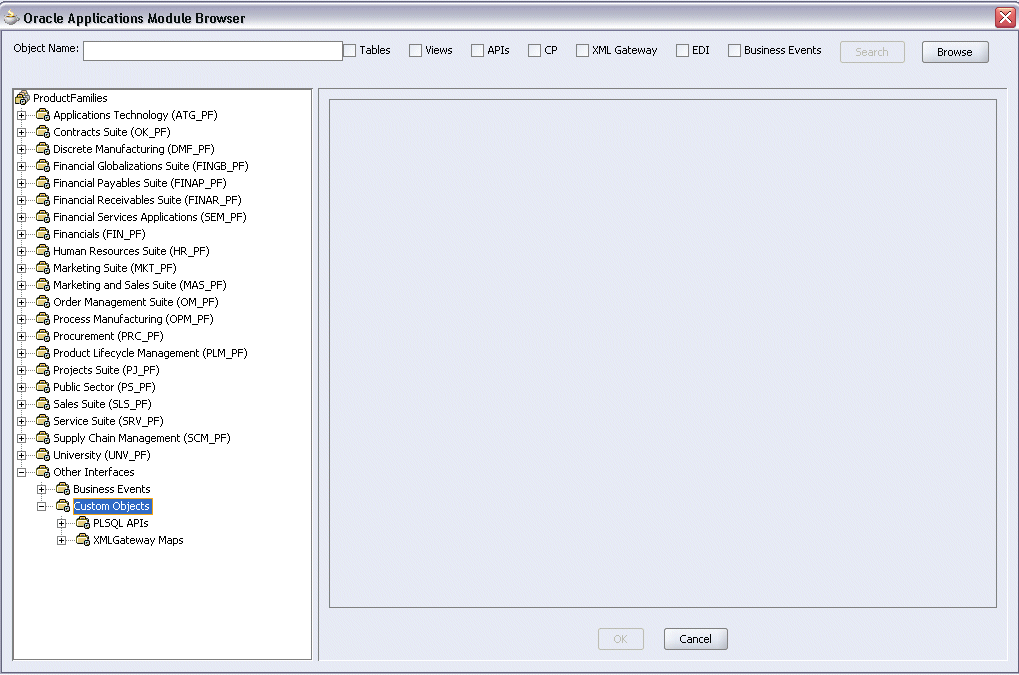Check the Business Events filter checkbox
The height and width of the screenshot is (675, 1019).
pyautogui.click(x=734, y=51)
